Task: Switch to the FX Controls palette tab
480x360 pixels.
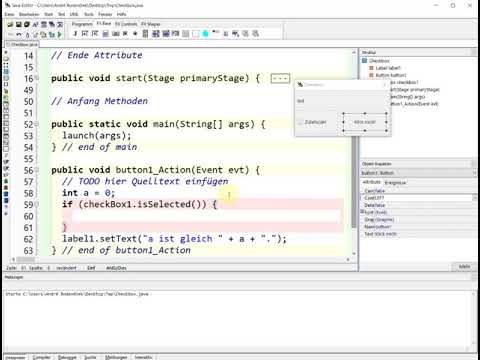Action: coord(126,24)
